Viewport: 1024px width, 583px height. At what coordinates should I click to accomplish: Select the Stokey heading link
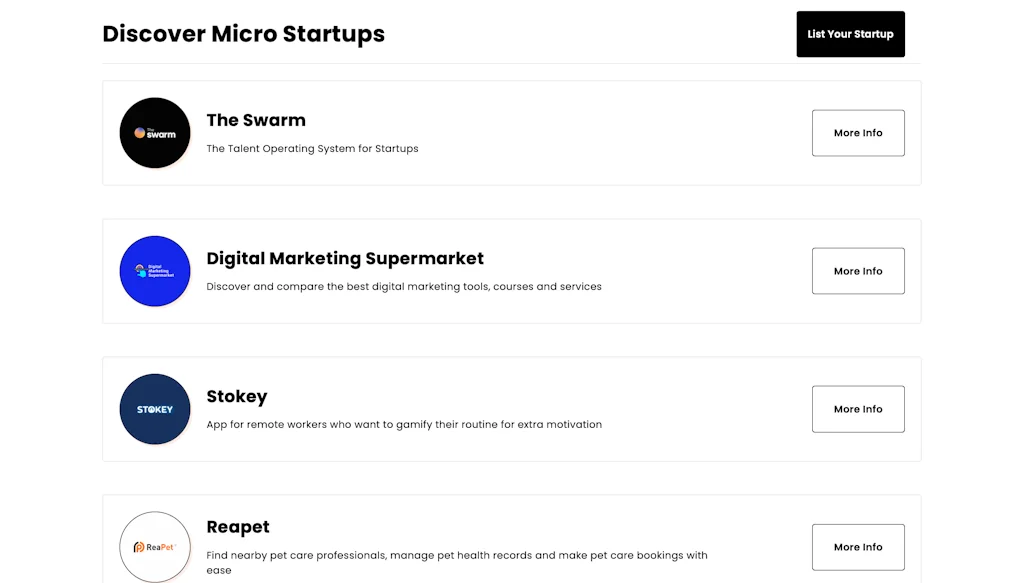(237, 396)
